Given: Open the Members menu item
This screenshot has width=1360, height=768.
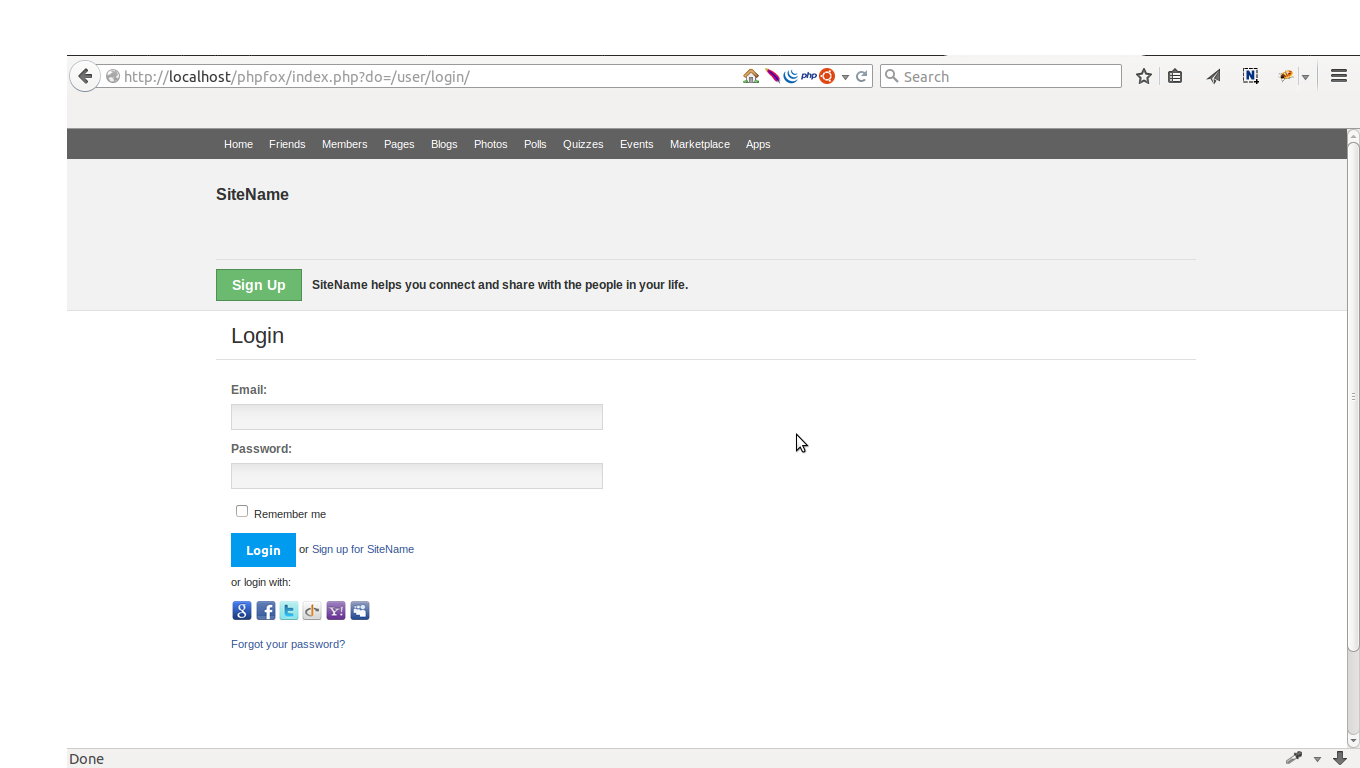Looking at the screenshot, I should tap(344, 144).
